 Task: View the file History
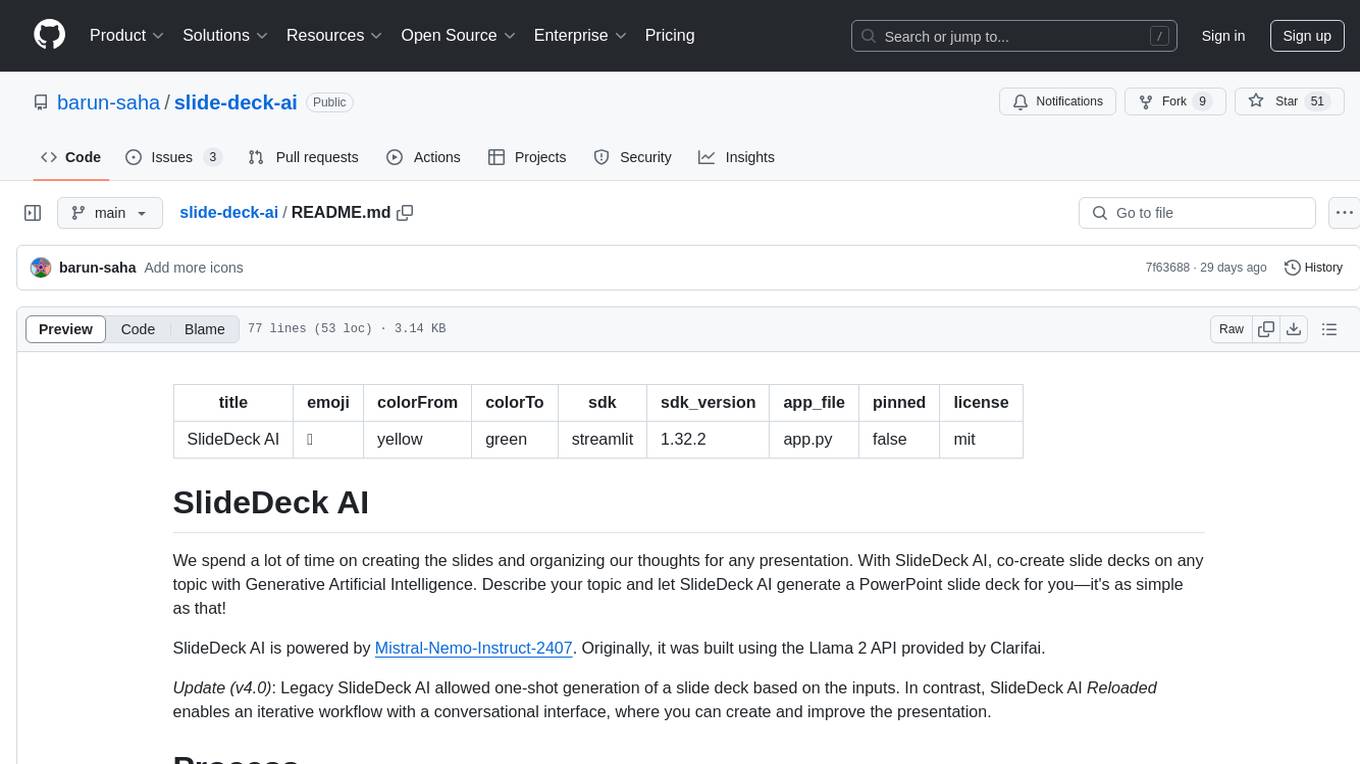pos(1313,268)
